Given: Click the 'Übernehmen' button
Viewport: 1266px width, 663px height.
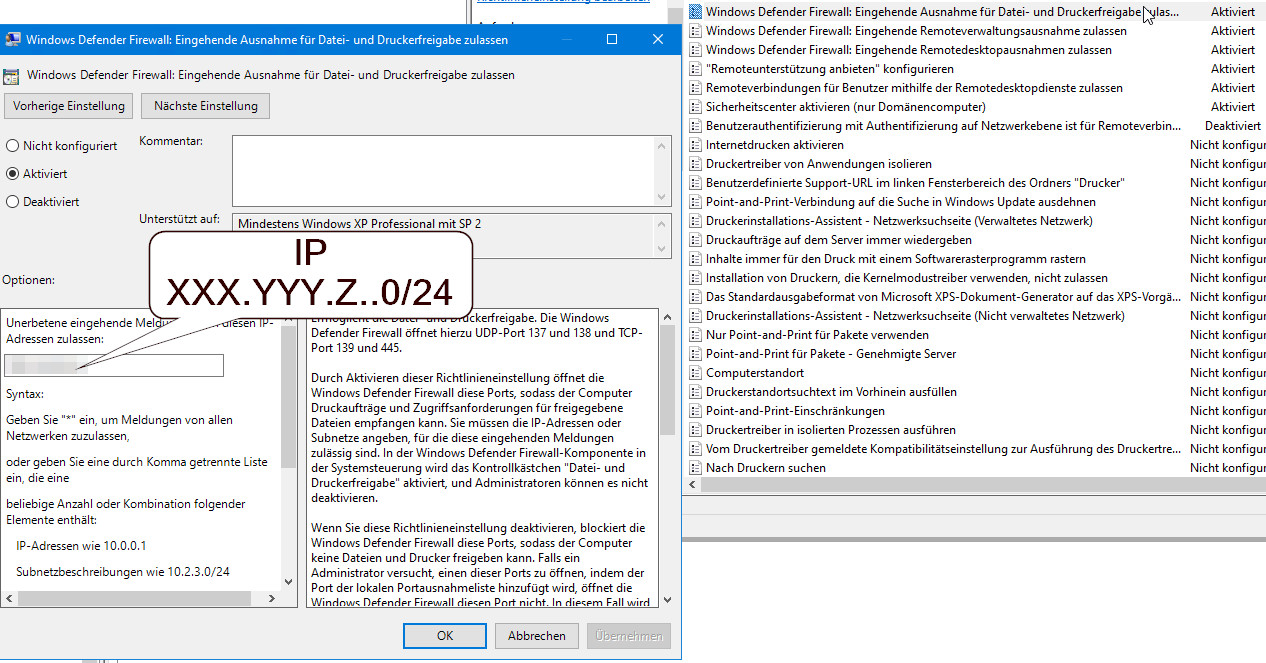Looking at the screenshot, I should (629, 636).
